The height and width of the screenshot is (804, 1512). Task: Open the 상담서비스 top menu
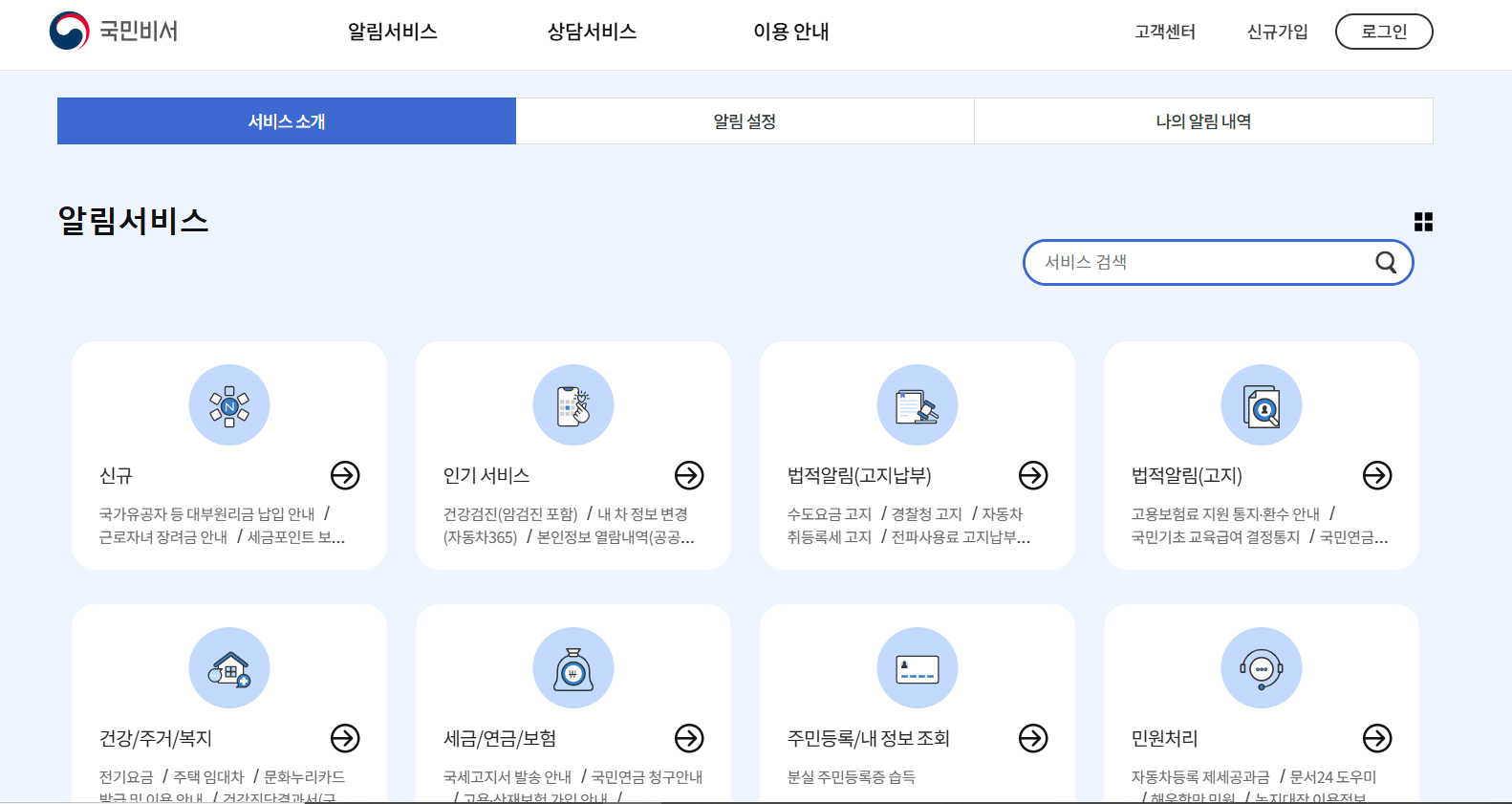tap(593, 32)
